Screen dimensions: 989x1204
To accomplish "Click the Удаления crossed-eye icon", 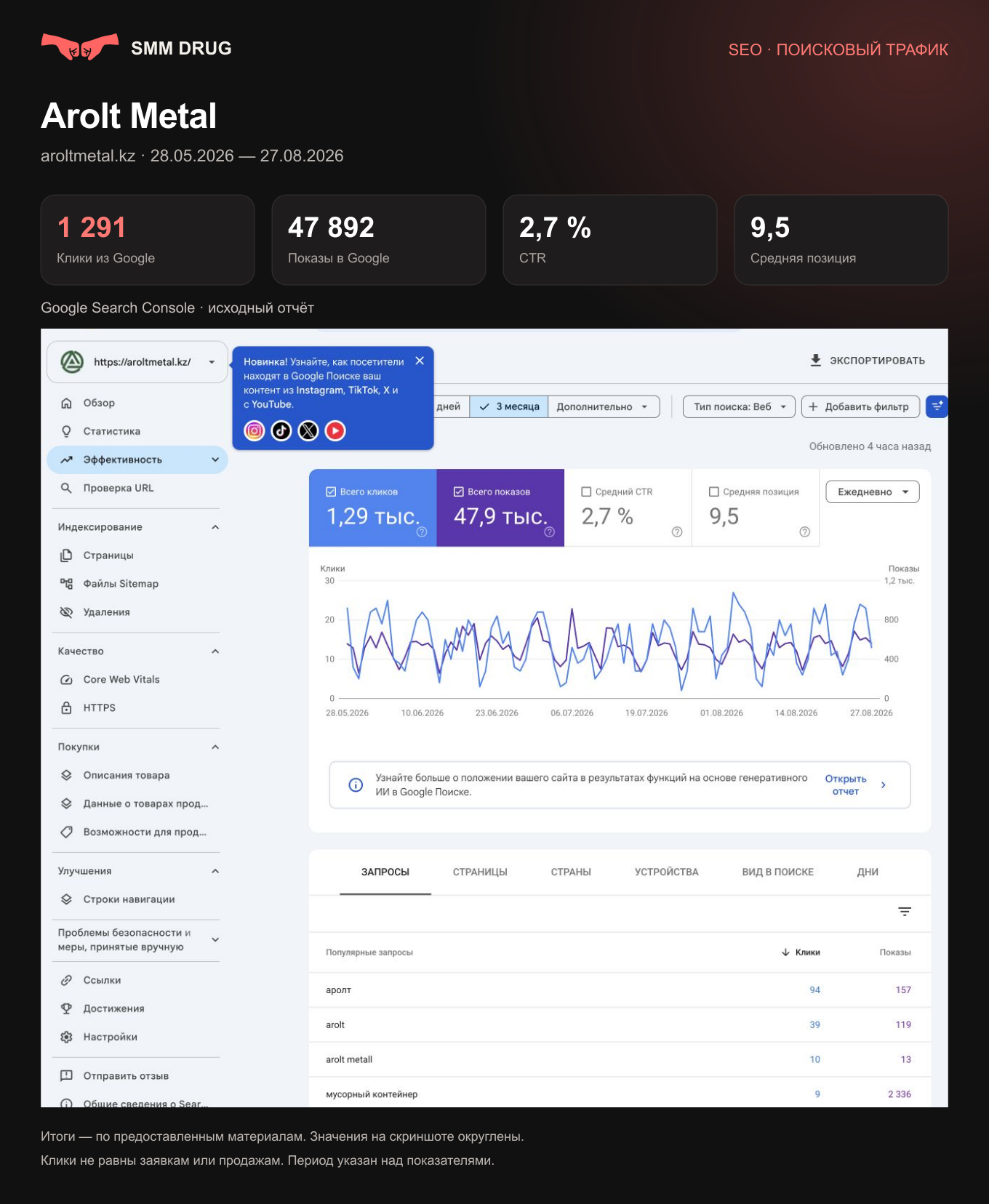I will pos(66,612).
